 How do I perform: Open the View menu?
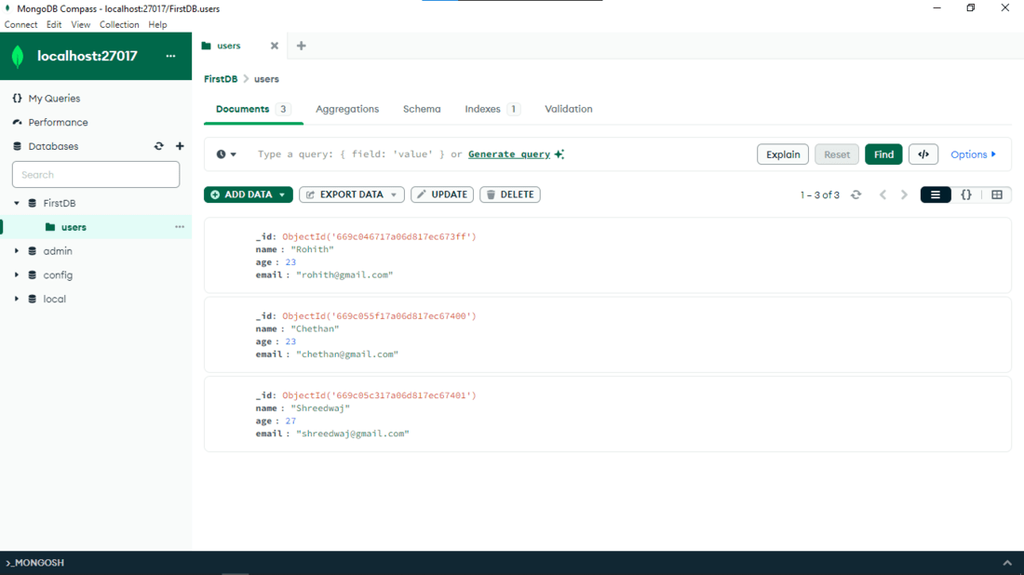[80, 24]
